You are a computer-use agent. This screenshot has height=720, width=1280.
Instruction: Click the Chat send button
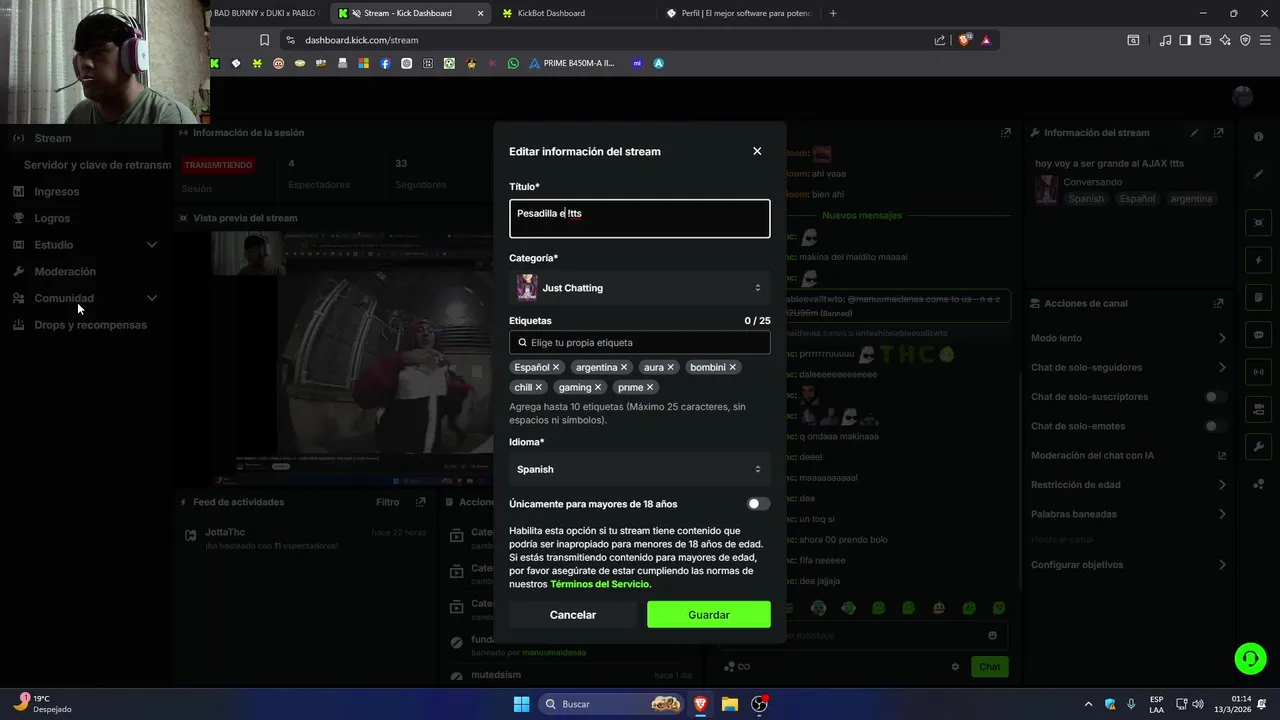pos(989,667)
